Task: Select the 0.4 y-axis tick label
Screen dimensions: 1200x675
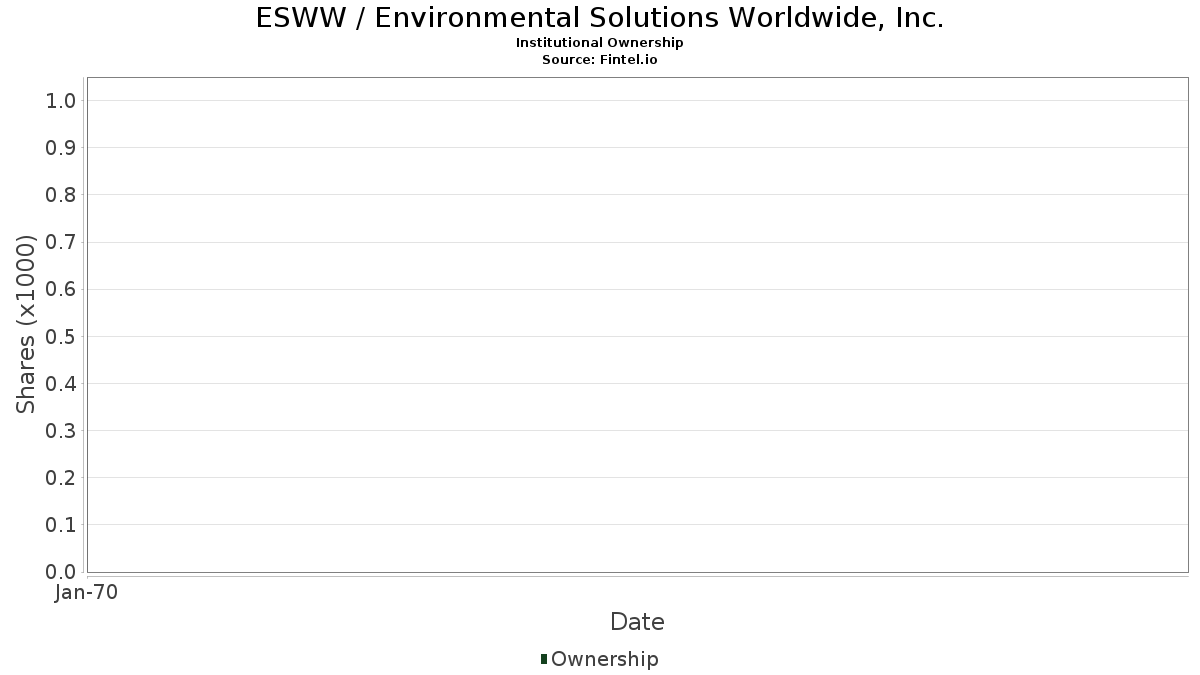Action: [x=60, y=384]
